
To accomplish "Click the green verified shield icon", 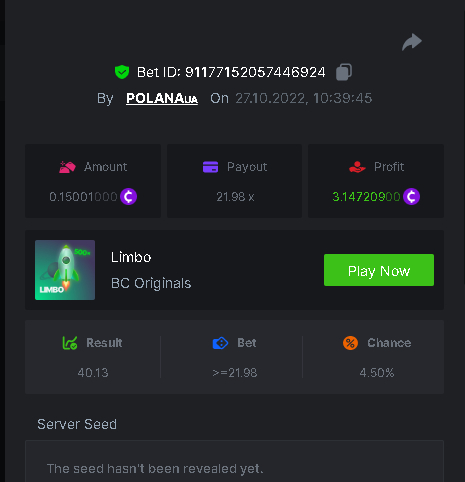I will (x=122, y=72).
